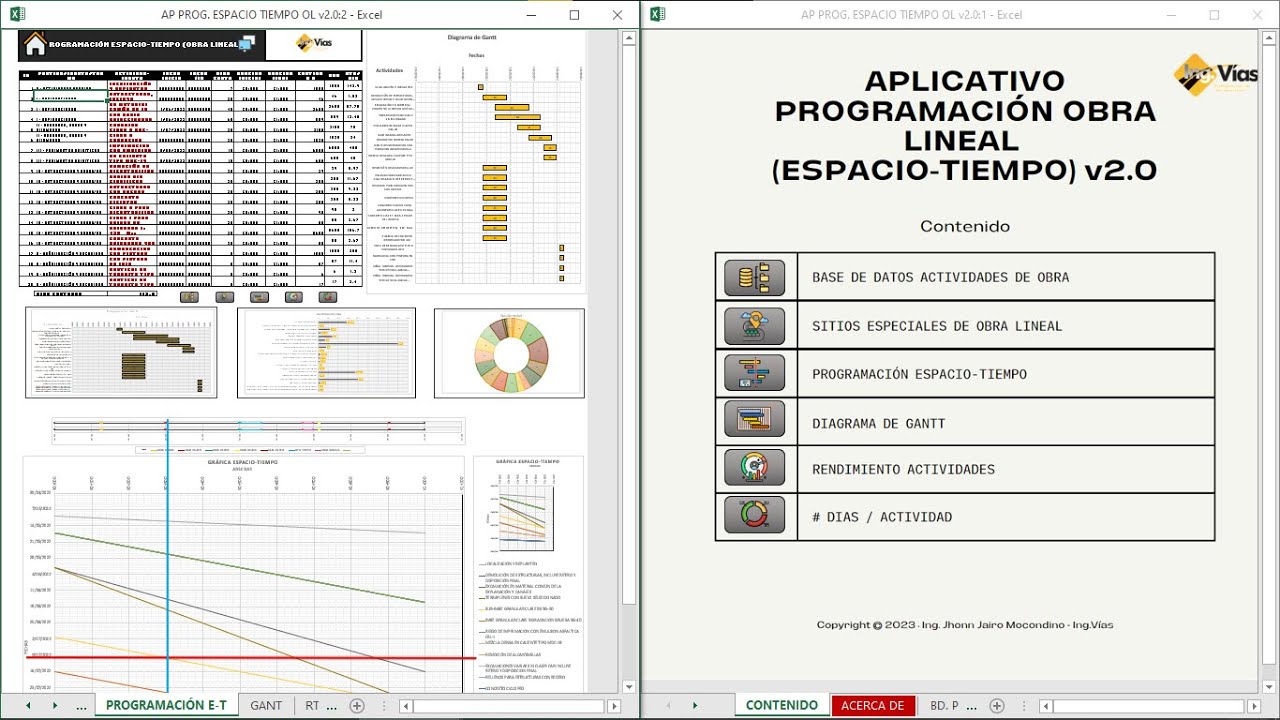Click third small navigation button below the table

[x=259, y=297]
